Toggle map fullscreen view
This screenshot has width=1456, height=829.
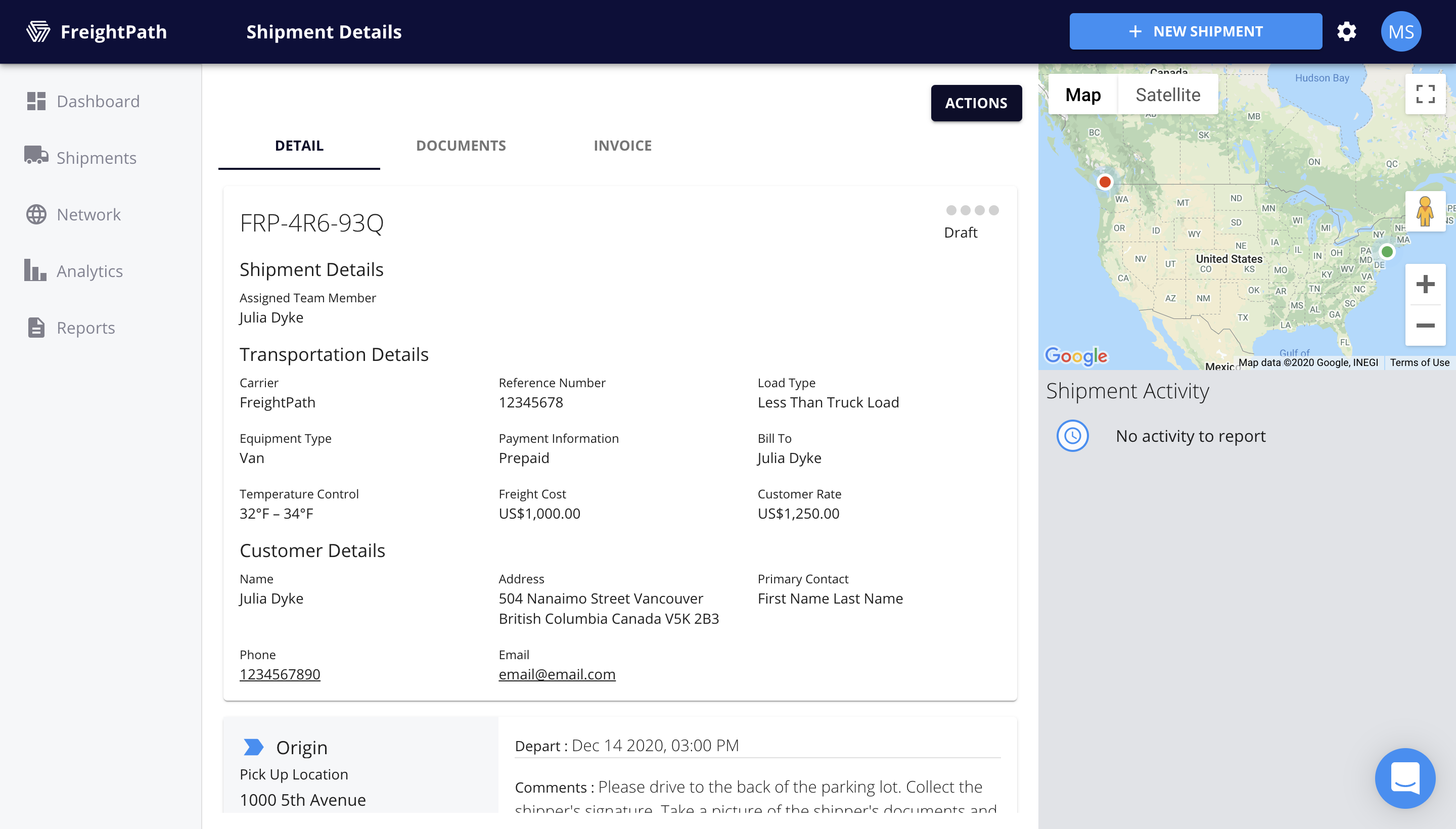coord(1425,94)
